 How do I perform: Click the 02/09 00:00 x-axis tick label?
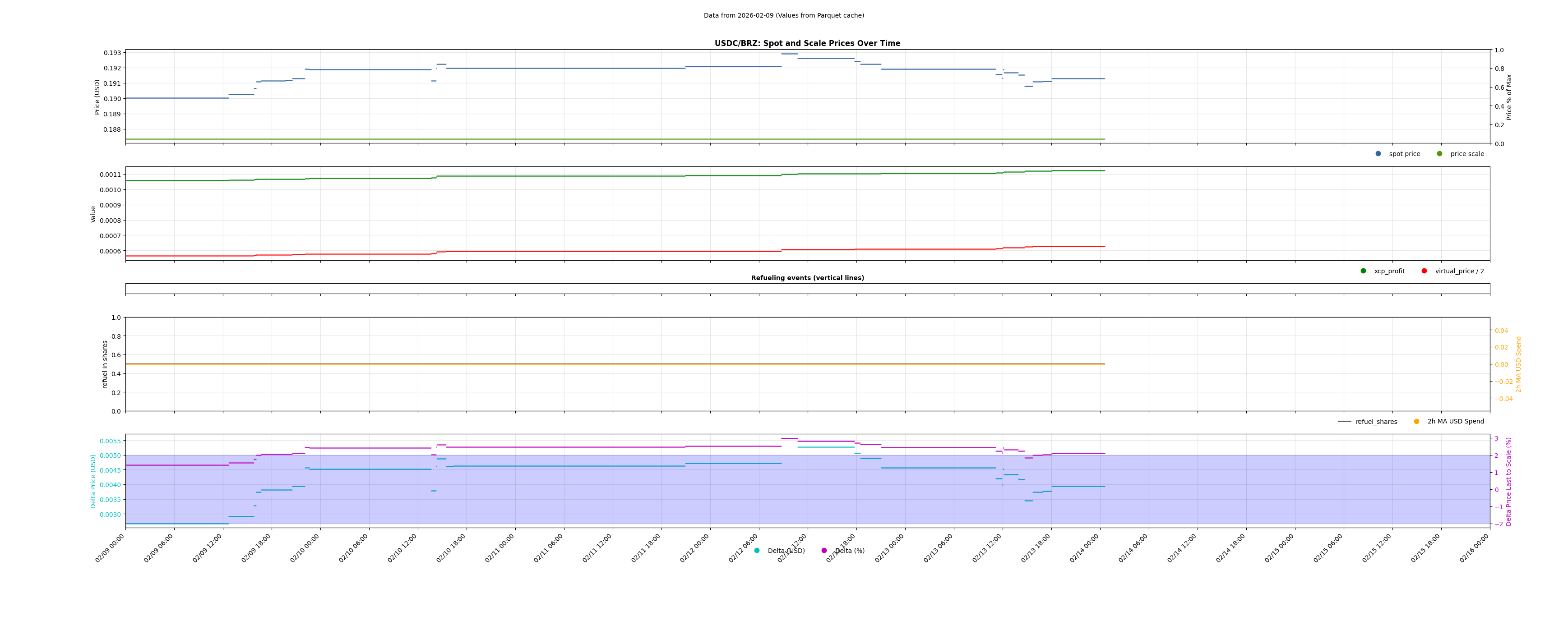click(x=110, y=548)
